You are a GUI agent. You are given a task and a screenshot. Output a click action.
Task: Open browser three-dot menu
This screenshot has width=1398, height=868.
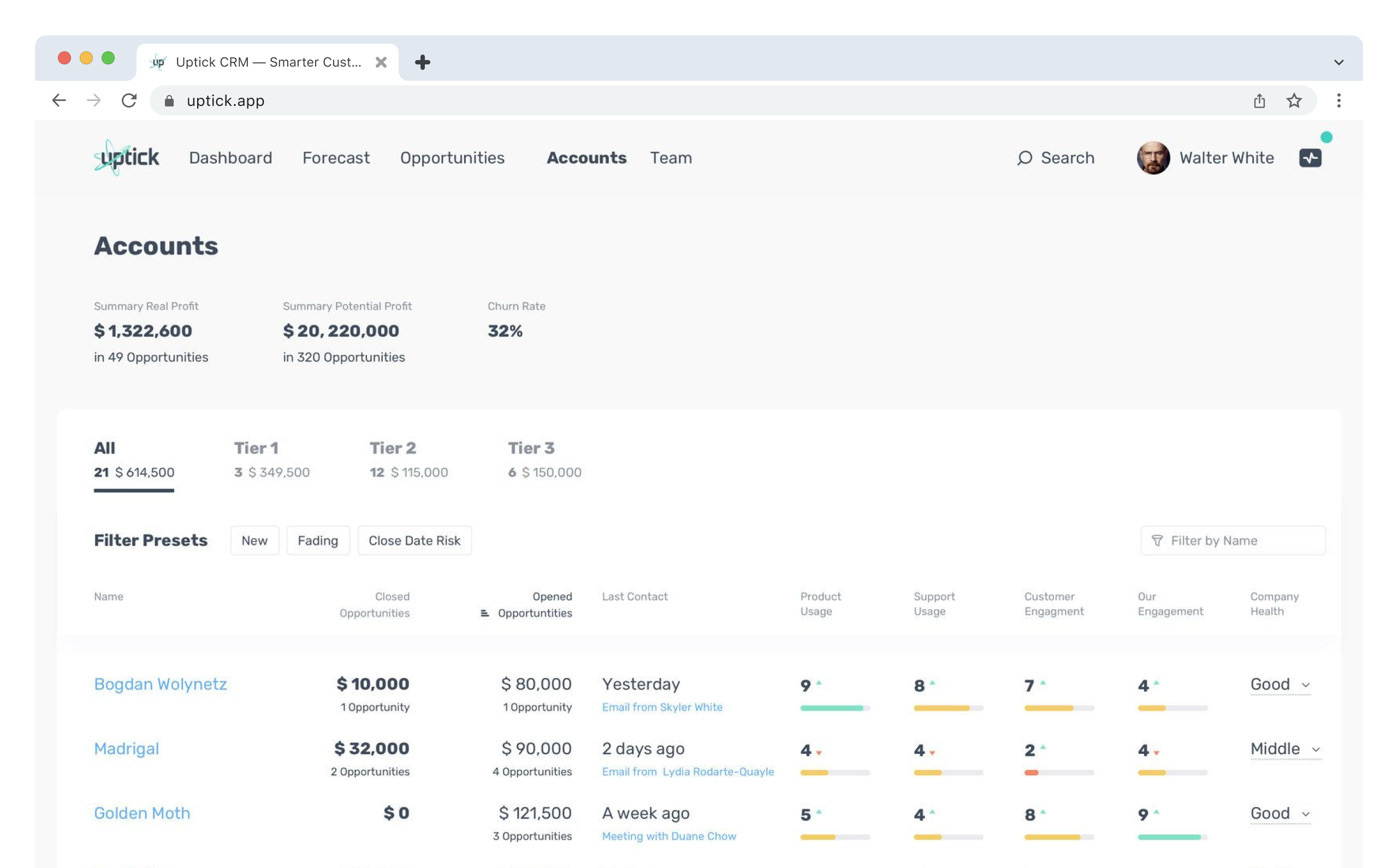coord(1338,101)
